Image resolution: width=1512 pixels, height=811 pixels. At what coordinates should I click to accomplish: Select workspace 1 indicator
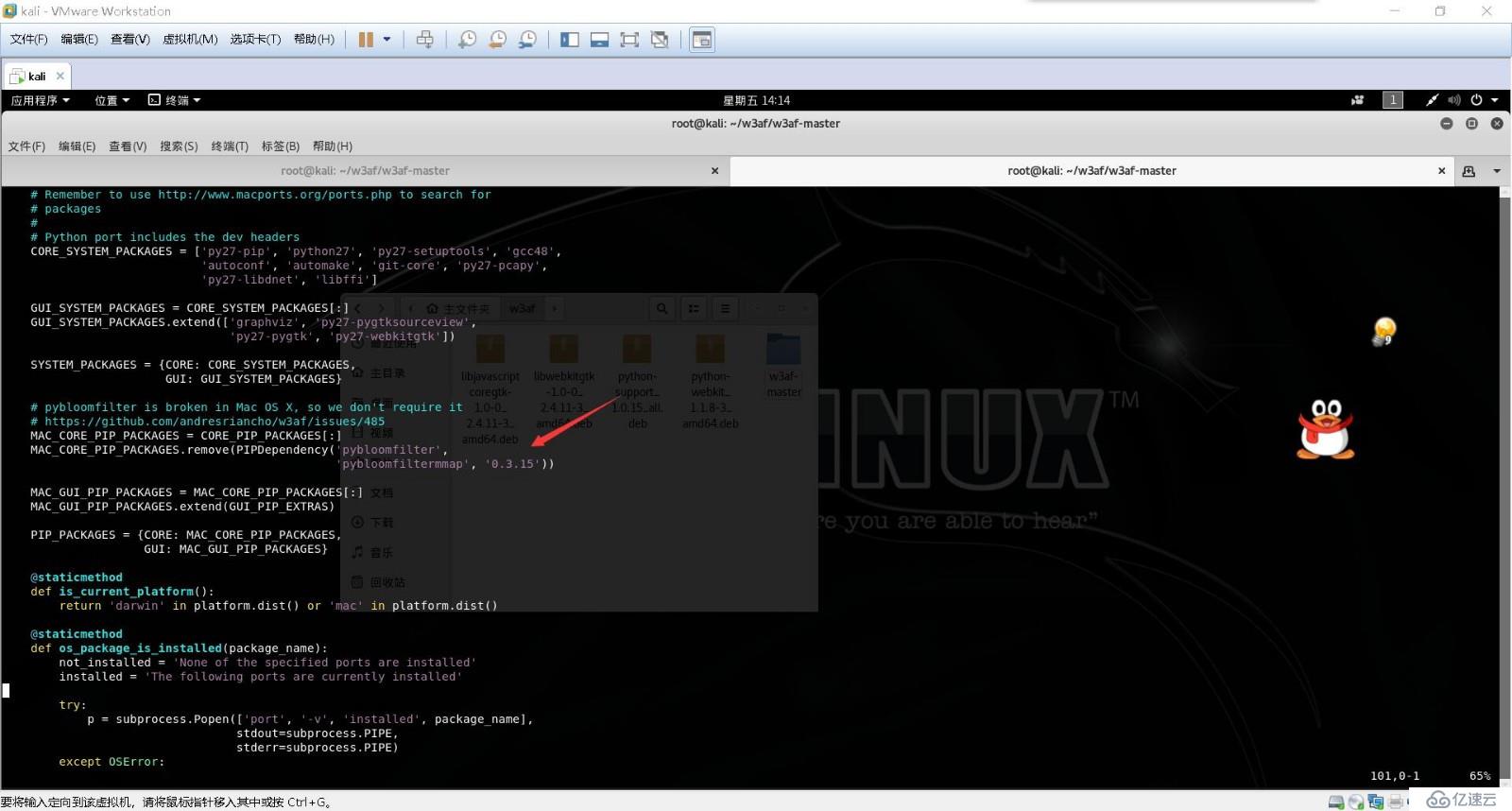pos(1393,100)
